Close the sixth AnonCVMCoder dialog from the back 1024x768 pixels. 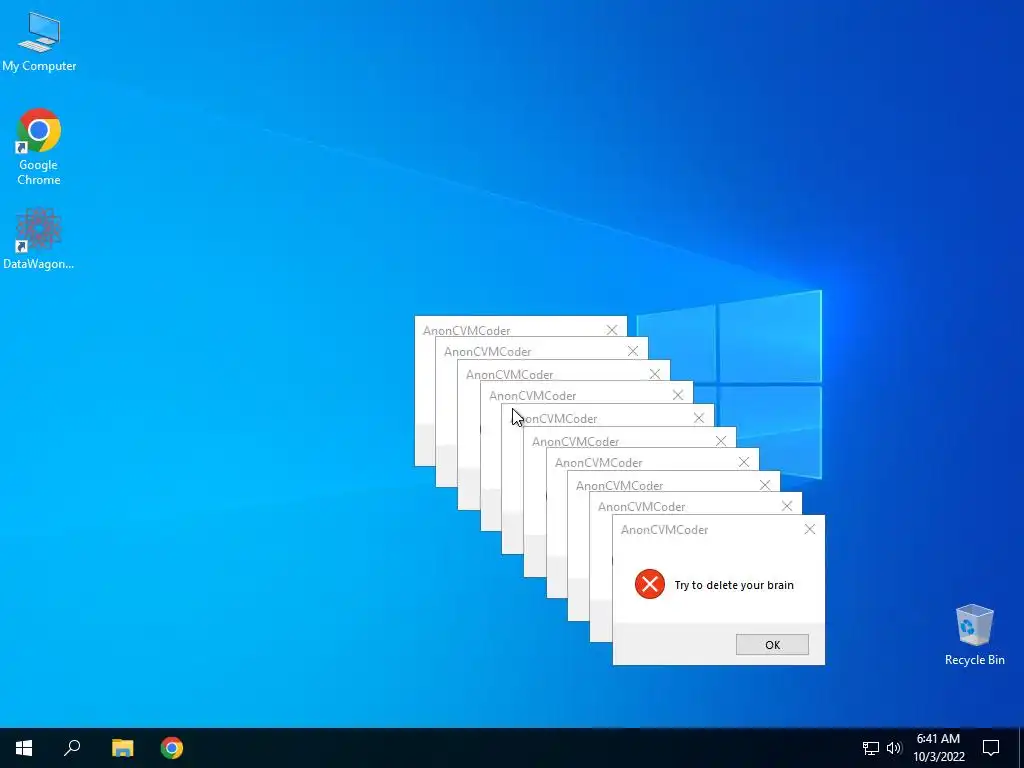tap(721, 441)
